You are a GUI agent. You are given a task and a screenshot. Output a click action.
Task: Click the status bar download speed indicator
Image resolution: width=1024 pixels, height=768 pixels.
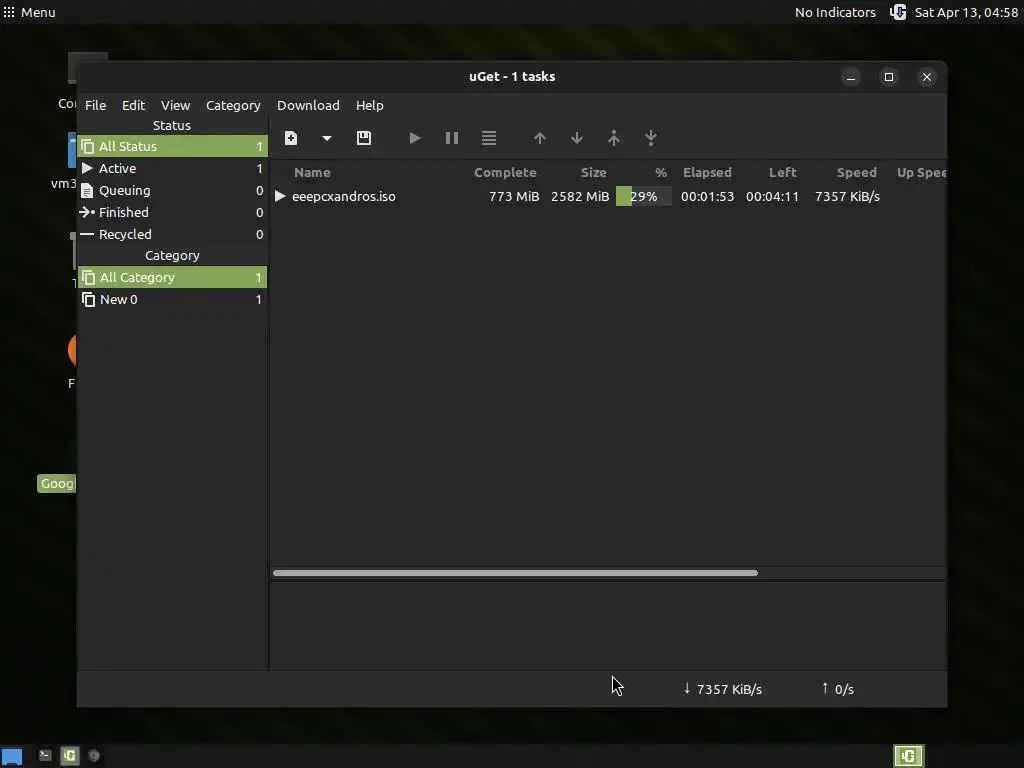click(722, 689)
